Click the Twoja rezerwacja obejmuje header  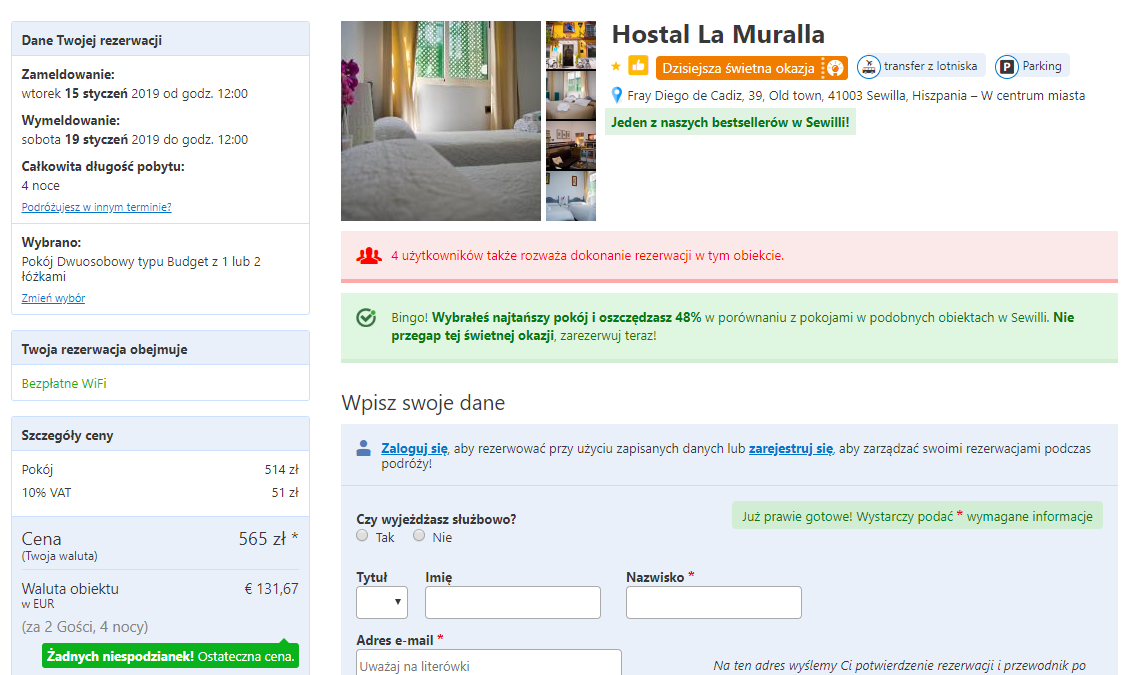coord(160,349)
